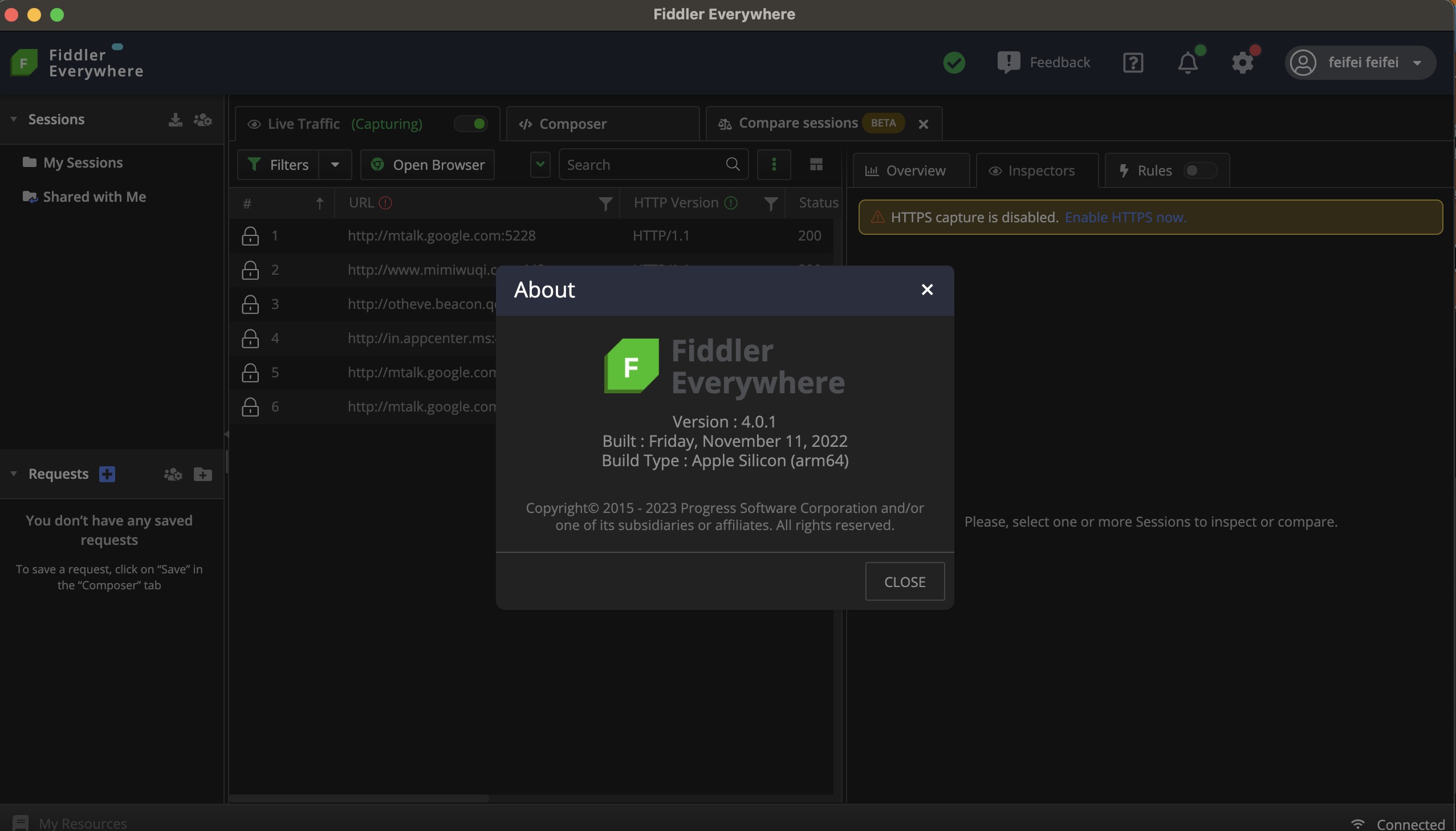Open the green chevron dropdown beside search

[x=540, y=164]
